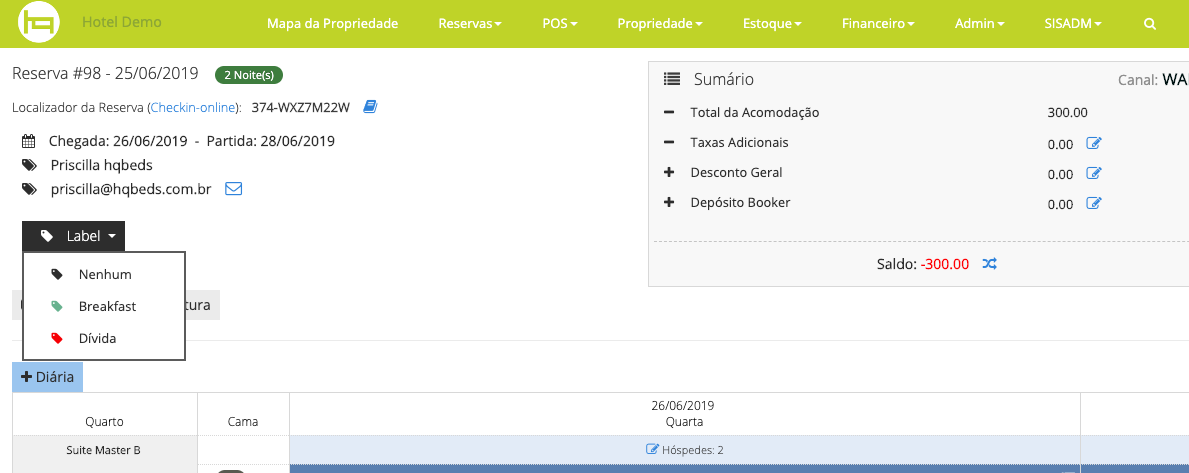Edit Desconto Geral with pencil icon
Screen dimensions: 1189x473
tap(1094, 173)
